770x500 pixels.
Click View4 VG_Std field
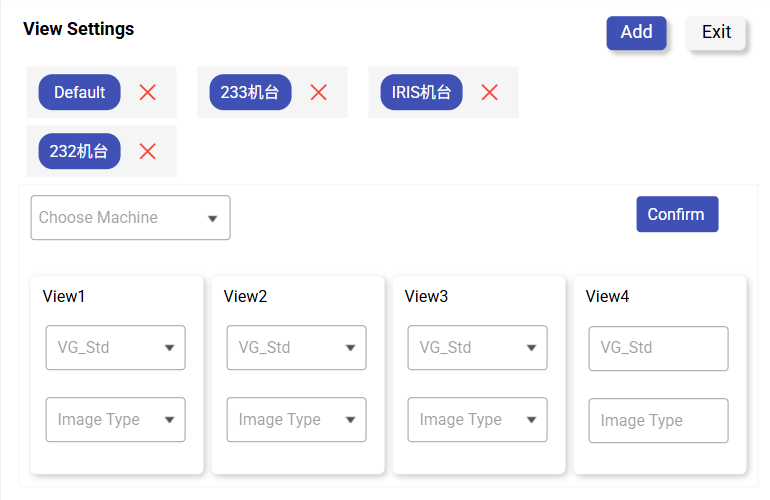click(658, 348)
